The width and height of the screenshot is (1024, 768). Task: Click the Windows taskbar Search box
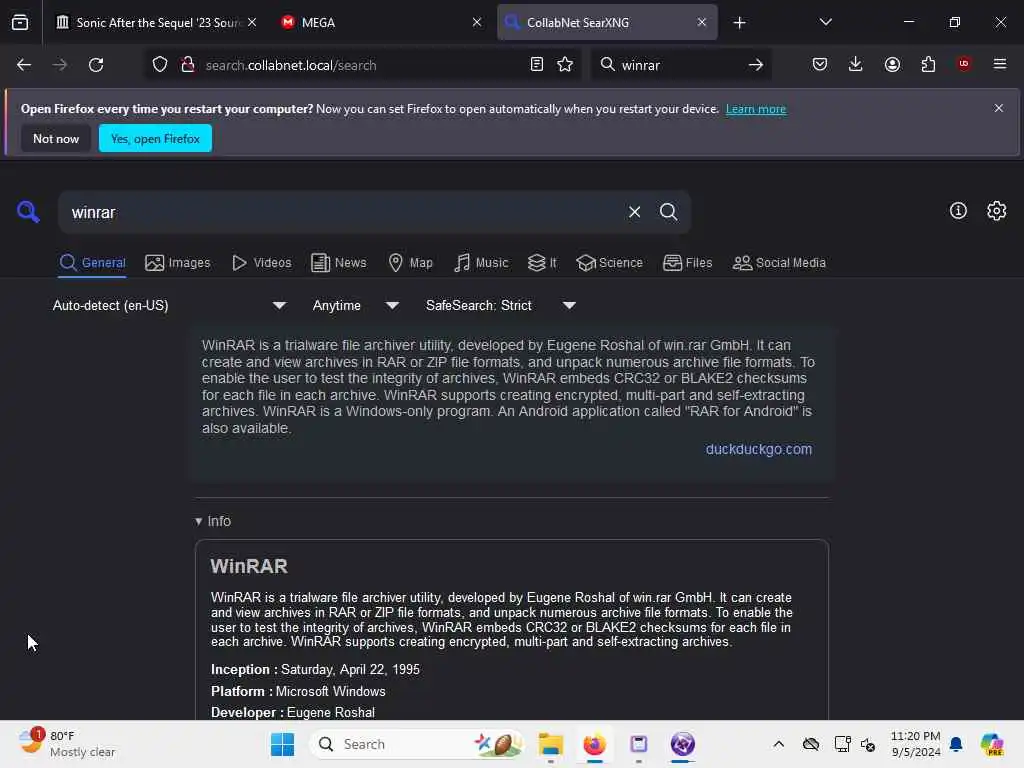pyautogui.click(x=417, y=744)
